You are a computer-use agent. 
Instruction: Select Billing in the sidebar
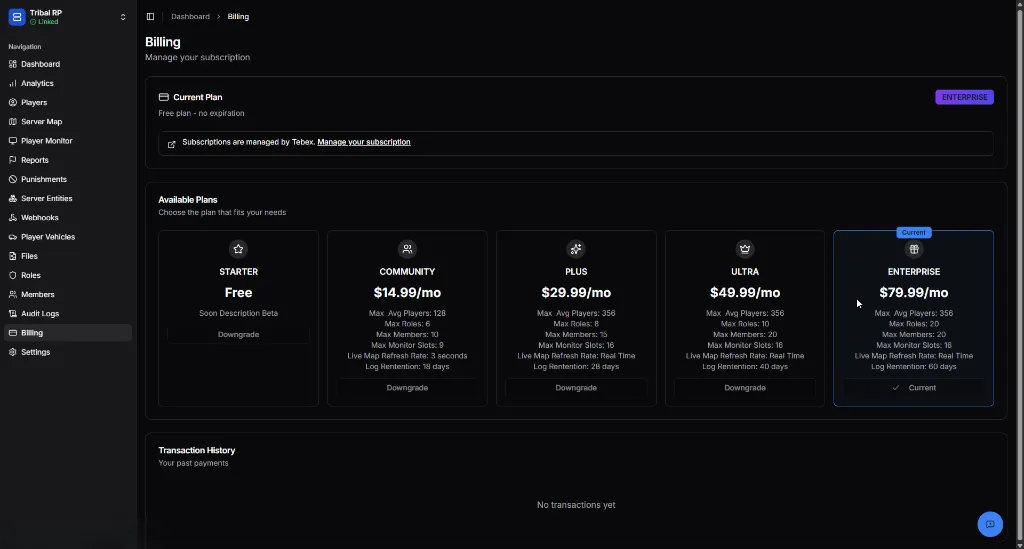point(68,333)
